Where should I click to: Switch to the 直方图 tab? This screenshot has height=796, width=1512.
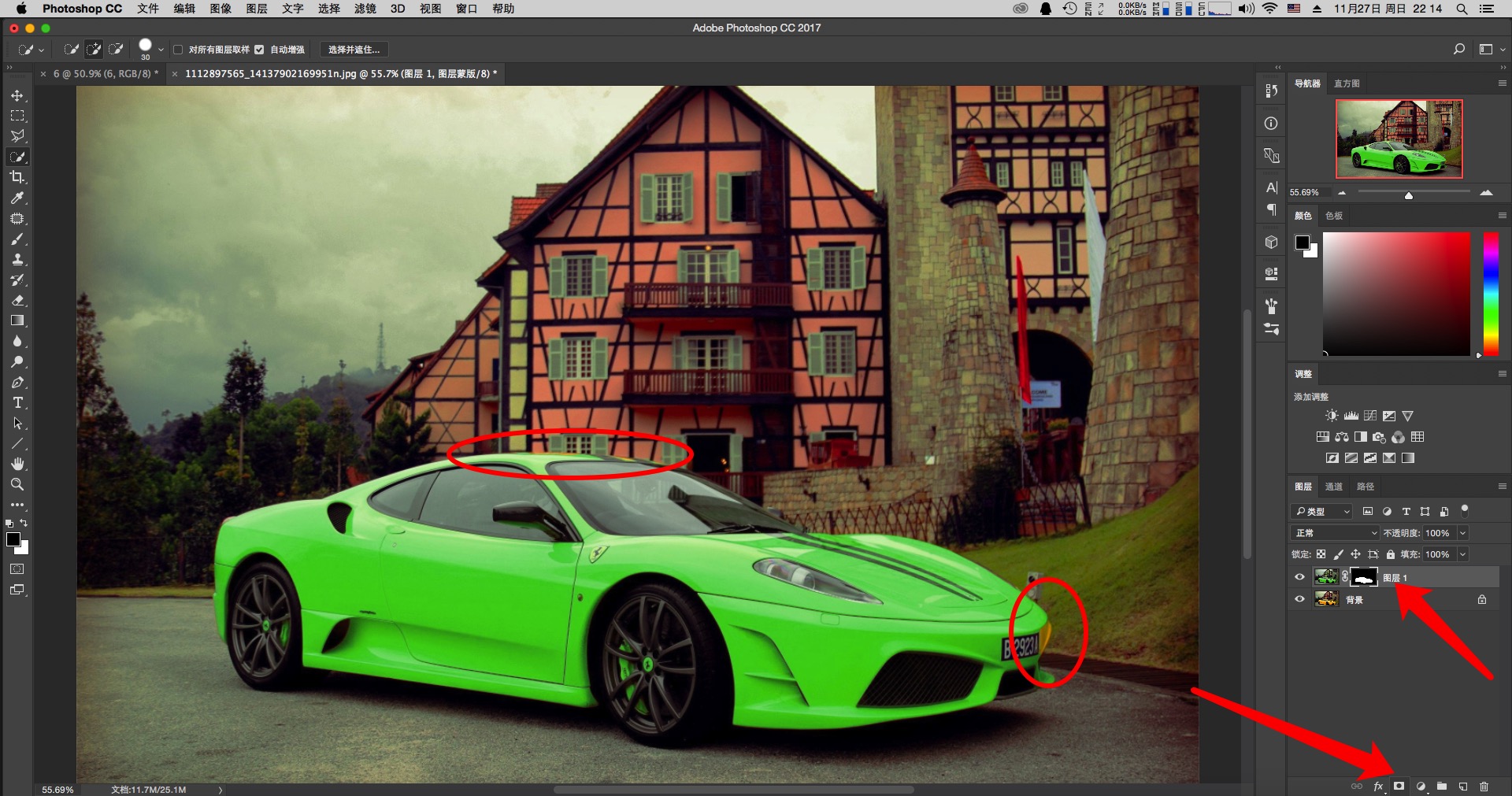[1347, 83]
